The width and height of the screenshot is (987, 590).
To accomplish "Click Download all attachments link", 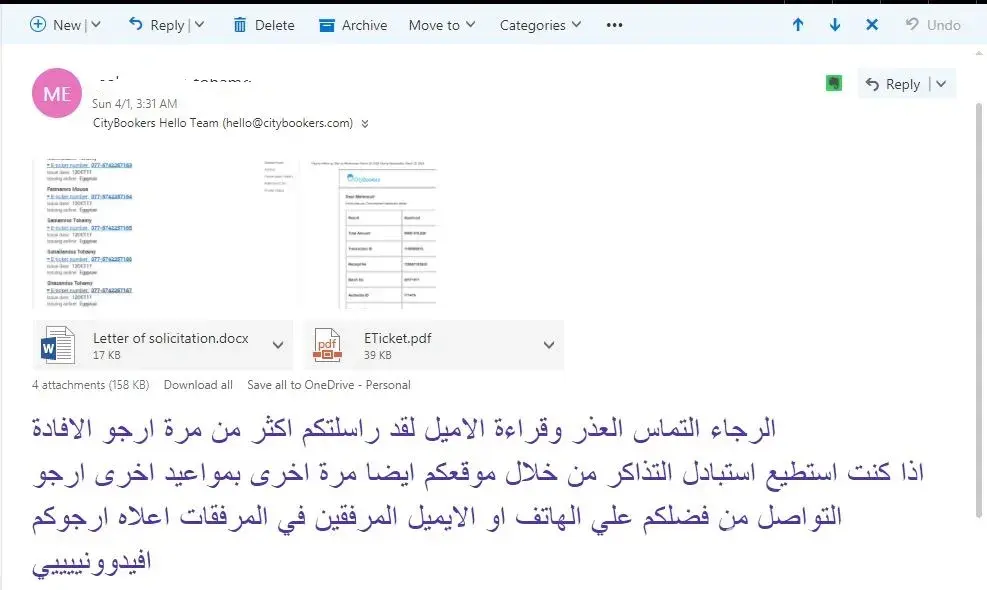I will click(x=198, y=385).
